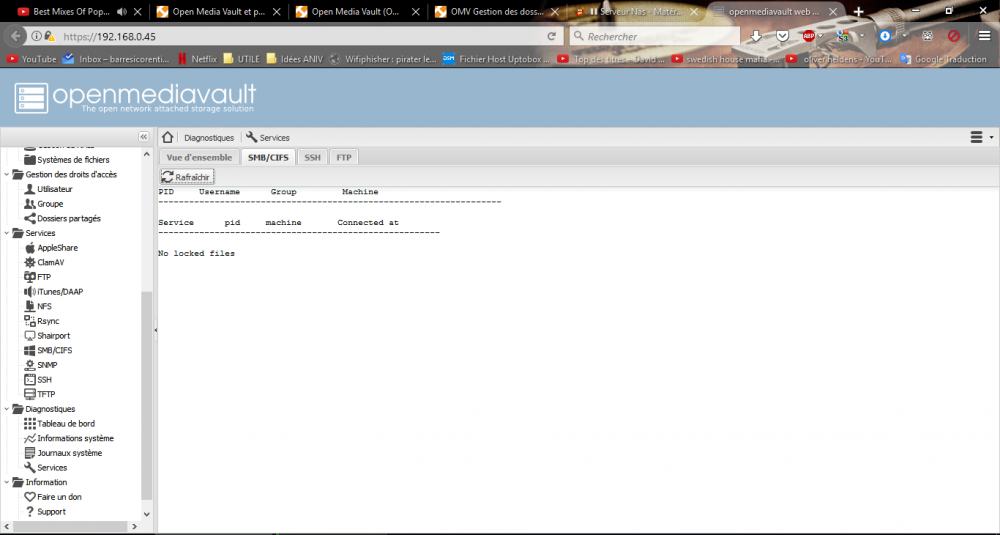Viewport: 1000px width, 535px height.
Task: Switch to OMV Gestion des doss browser tab
Action: [x=496, y=11]
